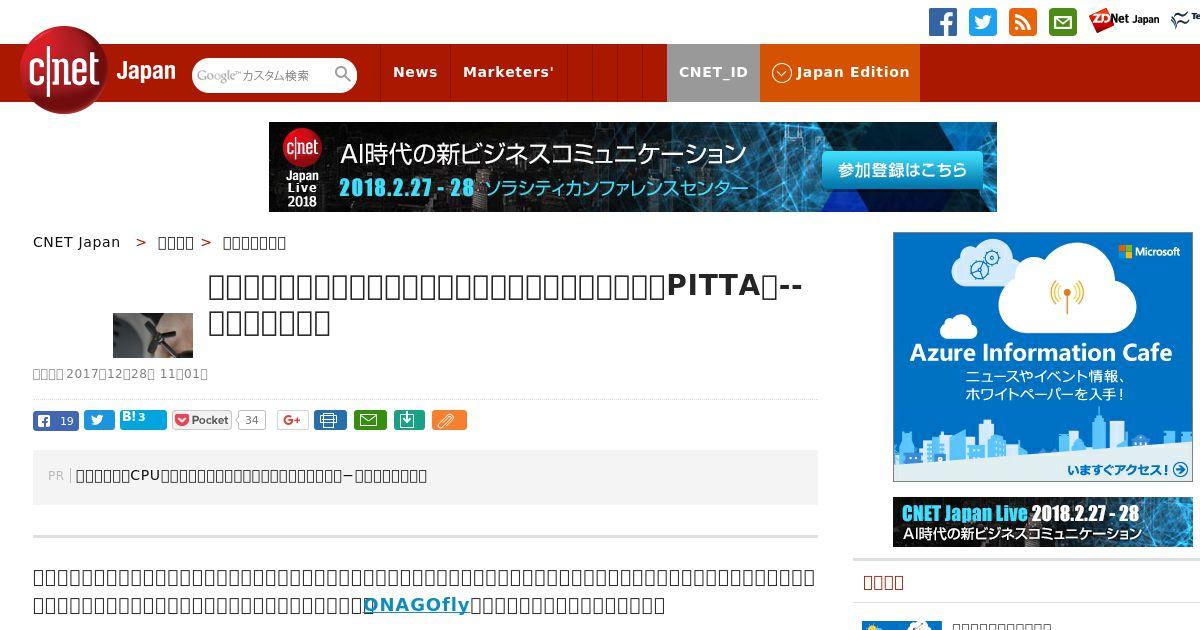Viewport: 1200px width, 630px height.
Task: Open the third breadcrumb category link
Action: point(254,242)
